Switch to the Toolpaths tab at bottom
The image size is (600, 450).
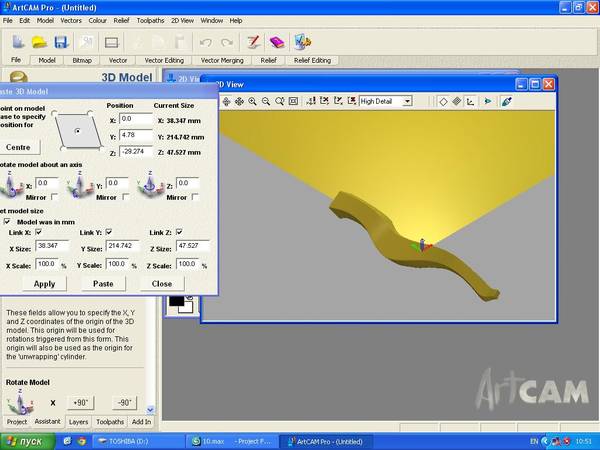click(x=110, y=422)
